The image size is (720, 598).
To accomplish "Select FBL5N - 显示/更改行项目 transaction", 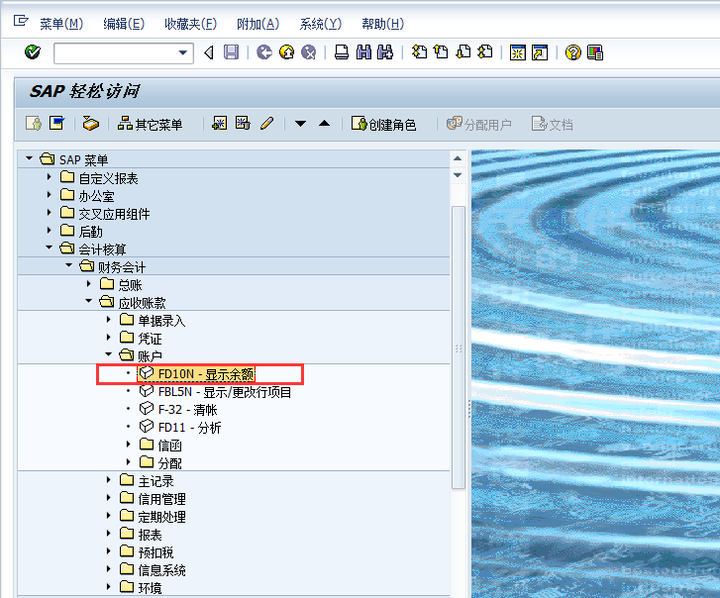I will click(x=215, y=392).
